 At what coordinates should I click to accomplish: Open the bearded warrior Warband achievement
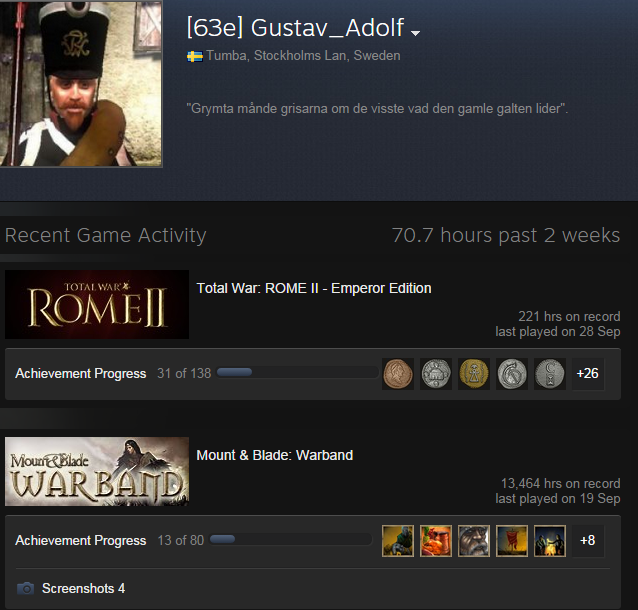coord(474,541)
